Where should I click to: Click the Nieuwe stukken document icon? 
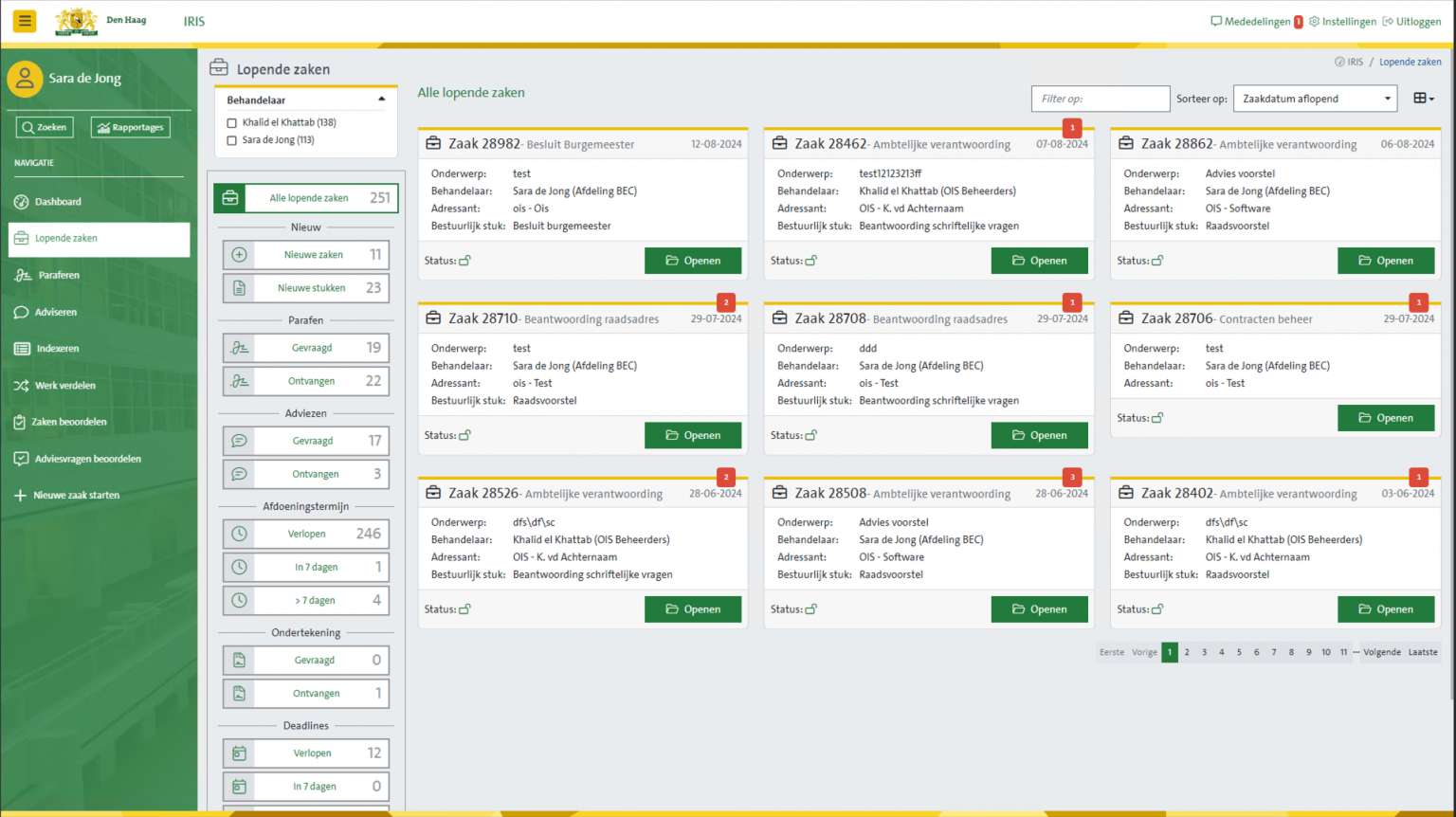239,288
